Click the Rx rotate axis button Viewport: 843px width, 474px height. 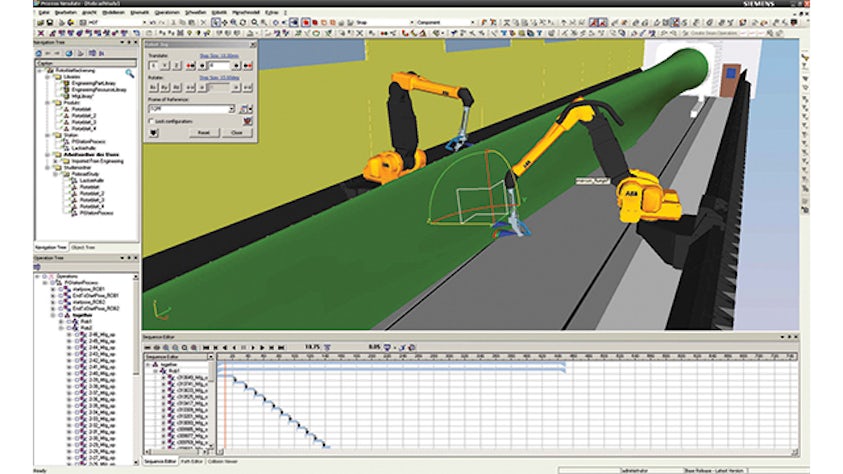click(x=154, y=87)
